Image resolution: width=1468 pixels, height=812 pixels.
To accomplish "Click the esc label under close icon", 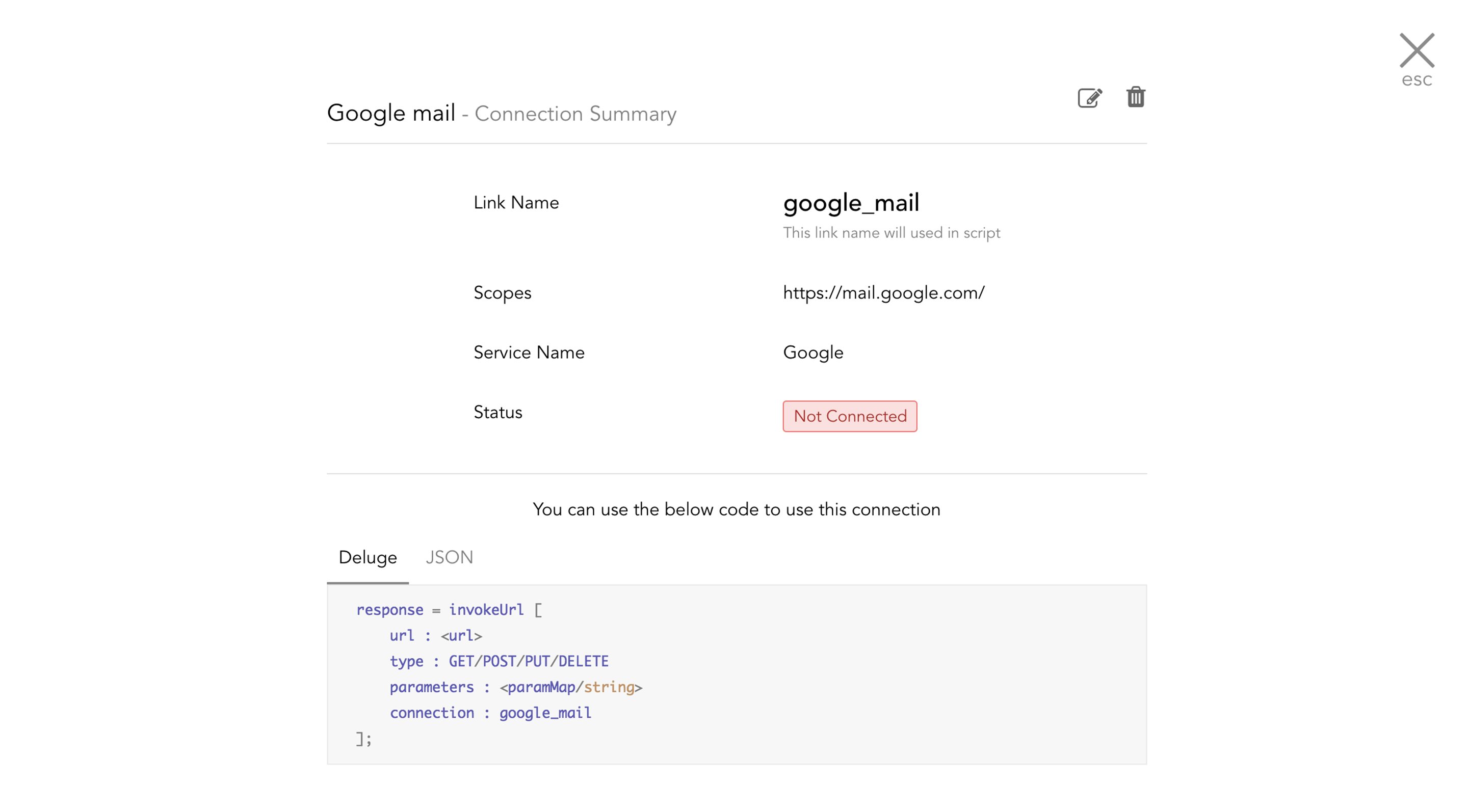I will coord(1416,79).
